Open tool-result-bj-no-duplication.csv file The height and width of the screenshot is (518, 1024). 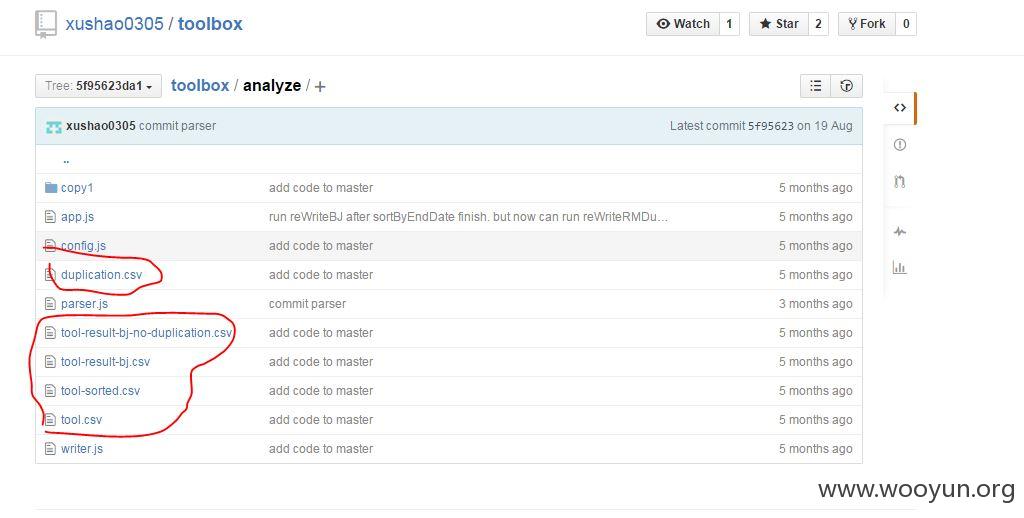coord(146,333)
